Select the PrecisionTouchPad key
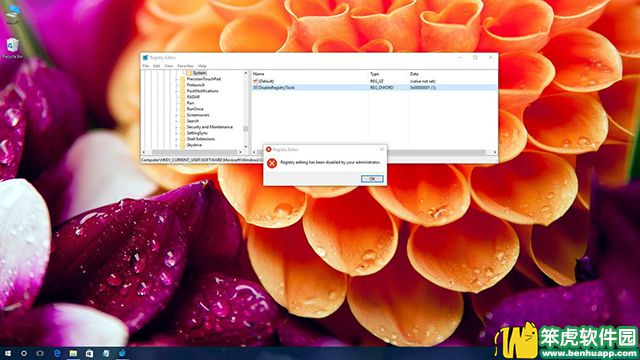This screenshot has width=640, height=360. (x=204, y=79)
